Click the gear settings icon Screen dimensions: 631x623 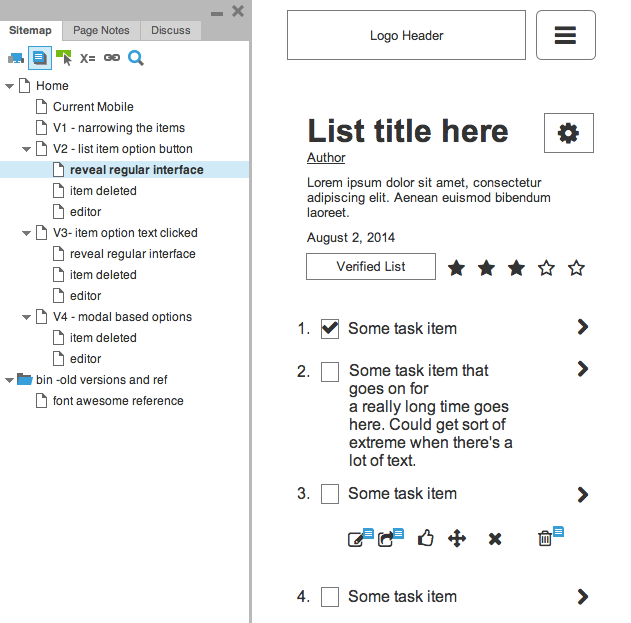point(568,133)
